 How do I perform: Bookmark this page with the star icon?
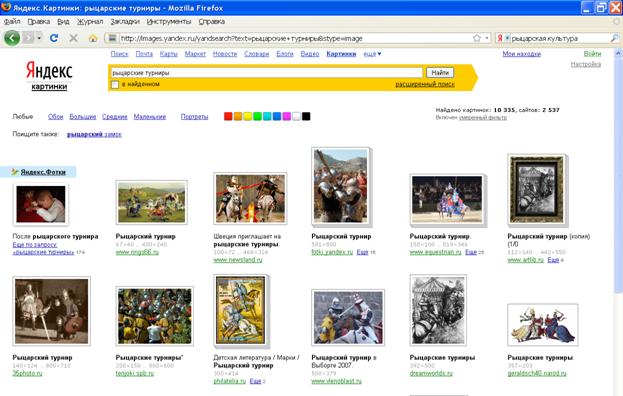click(477, 38)
